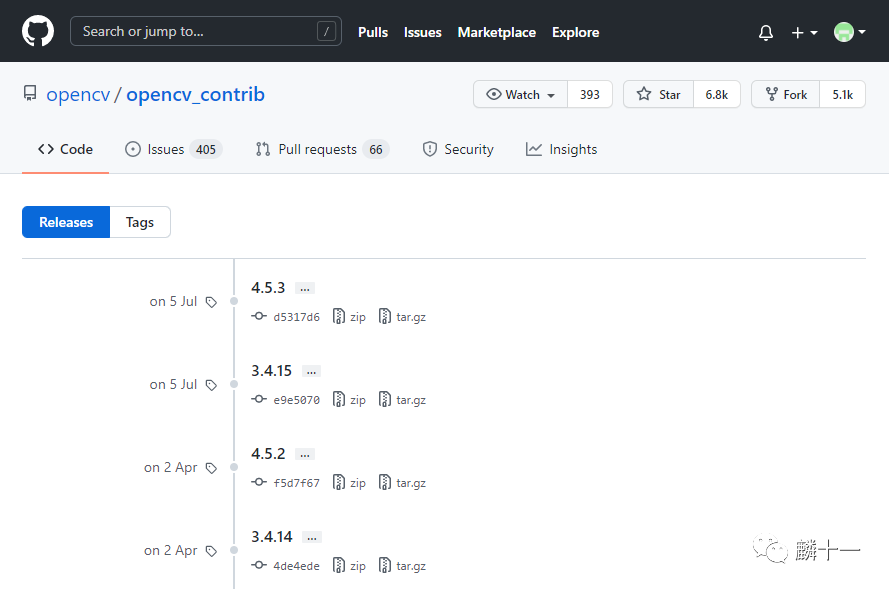Open the opencv_contrib repository link
Screen dimensions: 889x589
(195, 95)
